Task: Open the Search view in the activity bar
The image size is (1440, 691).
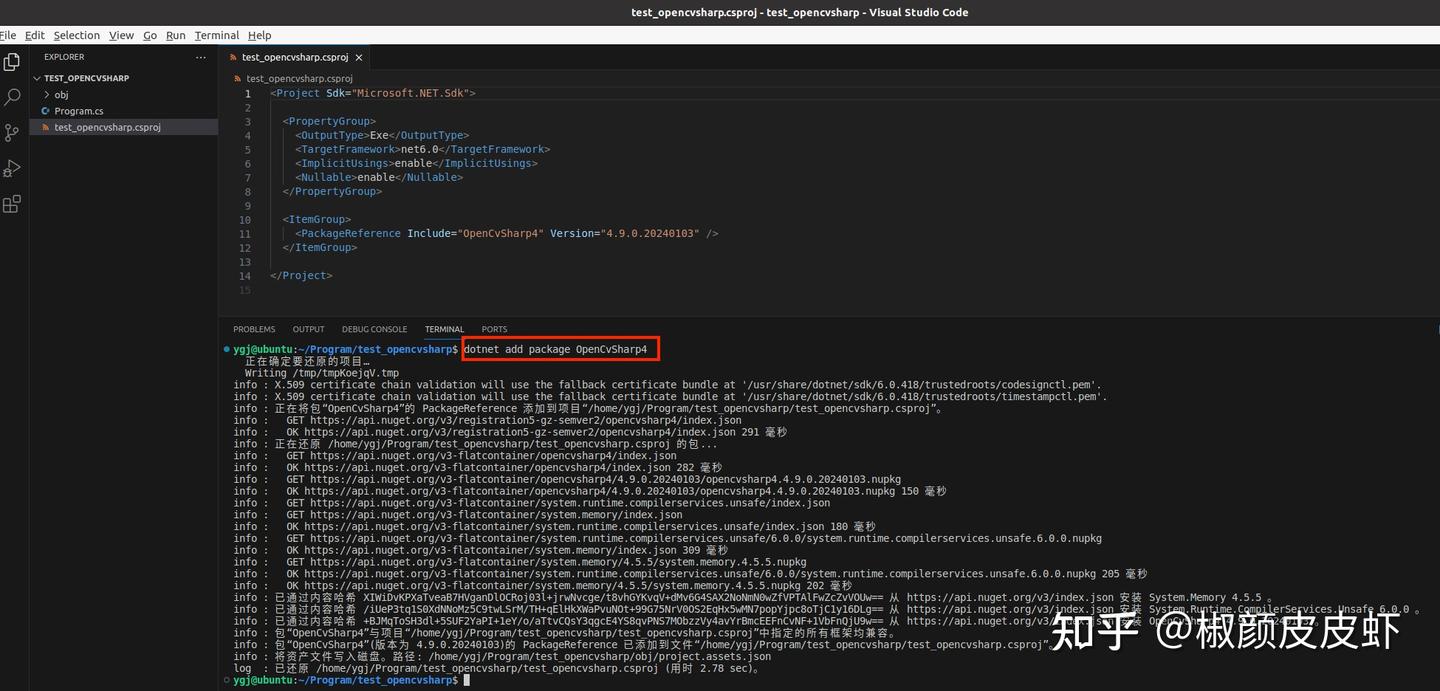Action: tap(11, 96)
